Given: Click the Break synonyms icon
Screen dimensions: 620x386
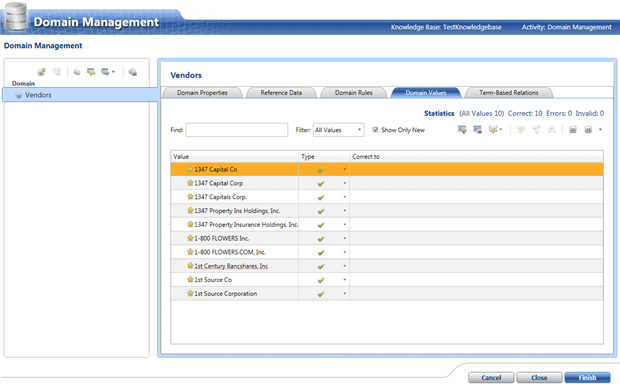Looking at the screenshot, I should [536, 130].
